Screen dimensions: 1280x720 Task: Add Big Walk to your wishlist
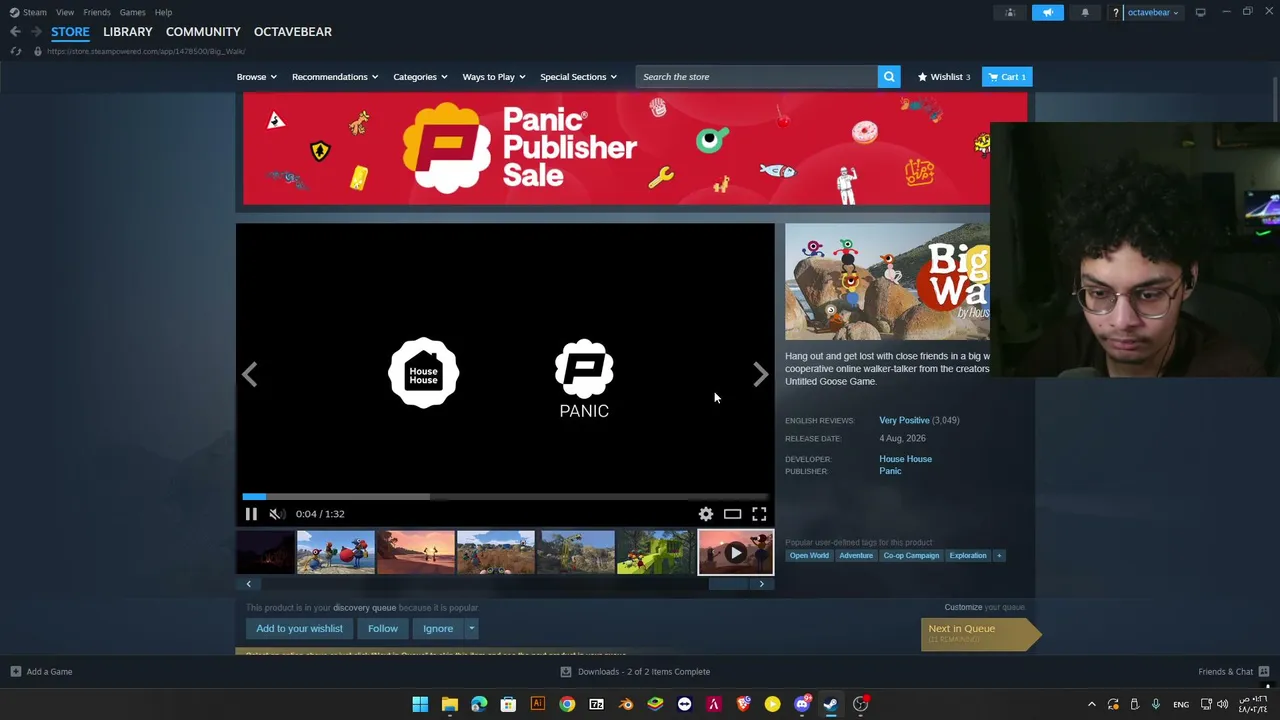[x=299, y=629]
